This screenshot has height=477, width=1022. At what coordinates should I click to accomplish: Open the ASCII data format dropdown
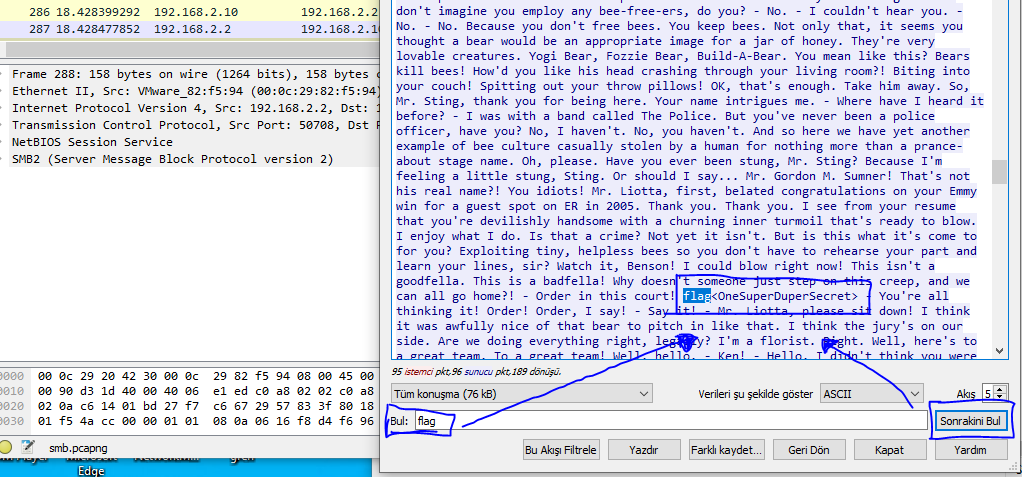(x=871, y=394)
